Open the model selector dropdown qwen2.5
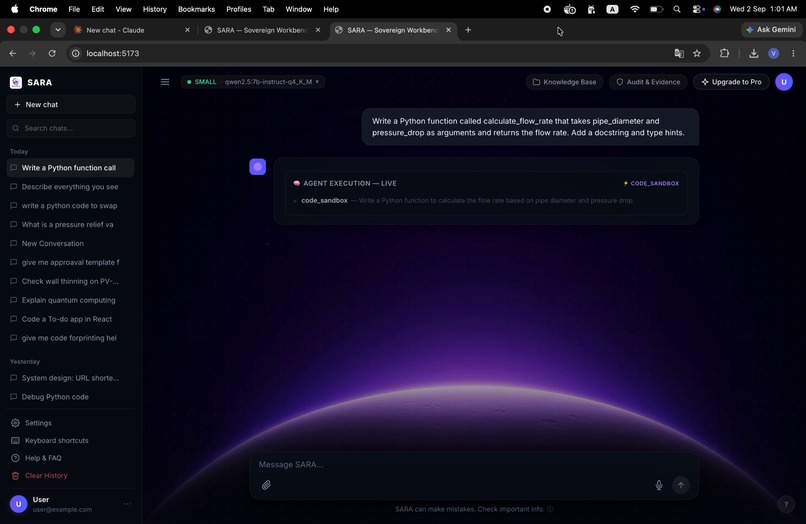The image size is (806, 524). click(253, 82)
